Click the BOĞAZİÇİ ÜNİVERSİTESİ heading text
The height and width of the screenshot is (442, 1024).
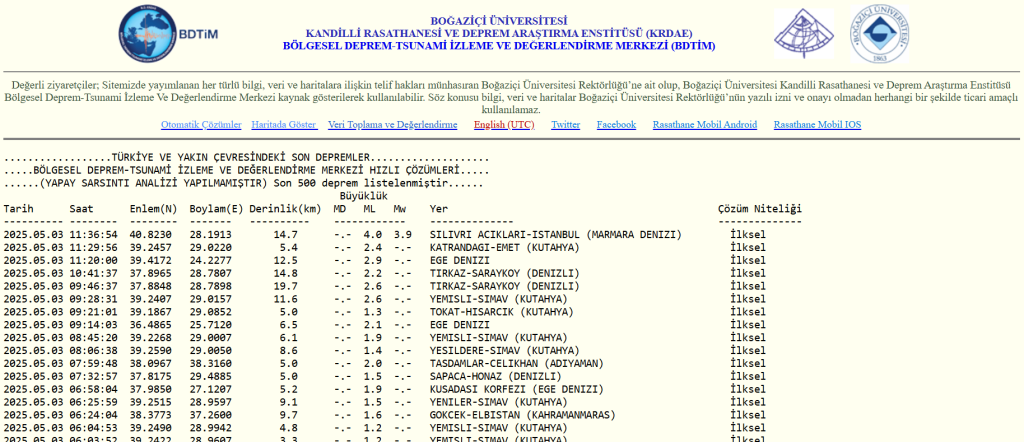click(x=499, y=21)
